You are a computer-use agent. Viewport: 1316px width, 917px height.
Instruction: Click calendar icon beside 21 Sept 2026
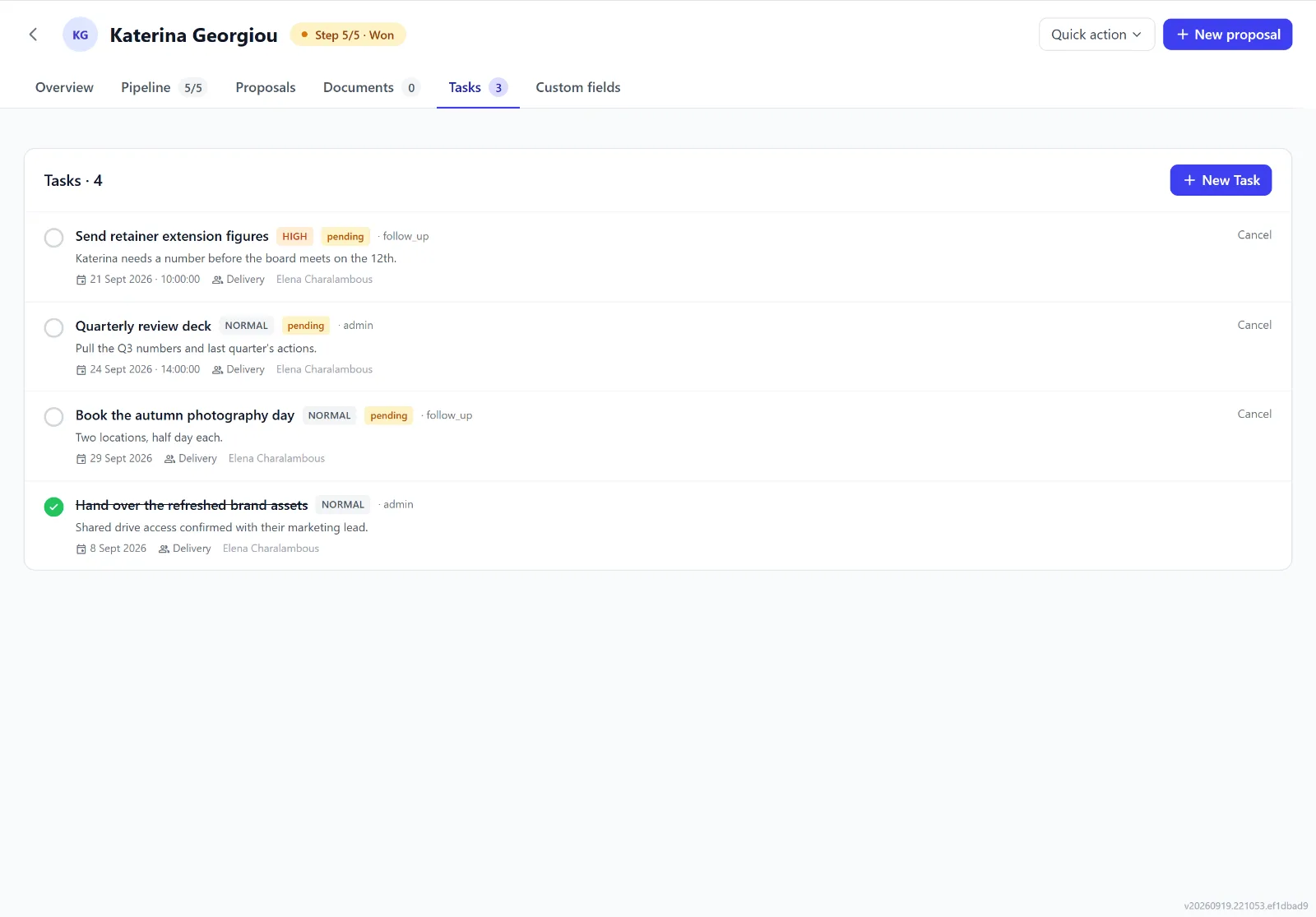tap(81, 280)
